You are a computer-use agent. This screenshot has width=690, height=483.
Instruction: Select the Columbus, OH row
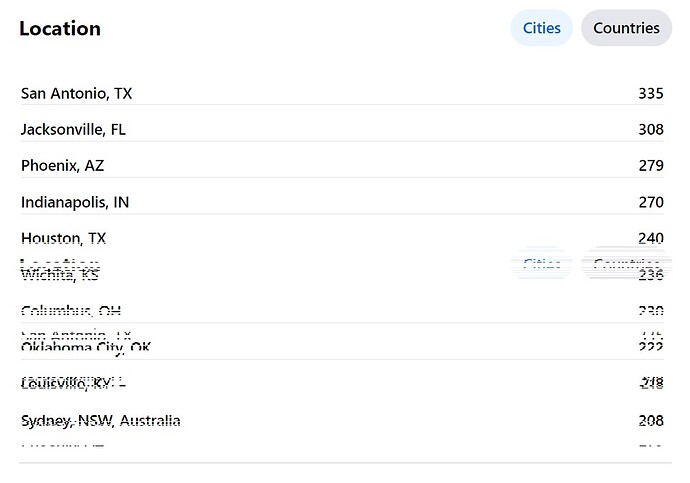(x=342, y=311)
